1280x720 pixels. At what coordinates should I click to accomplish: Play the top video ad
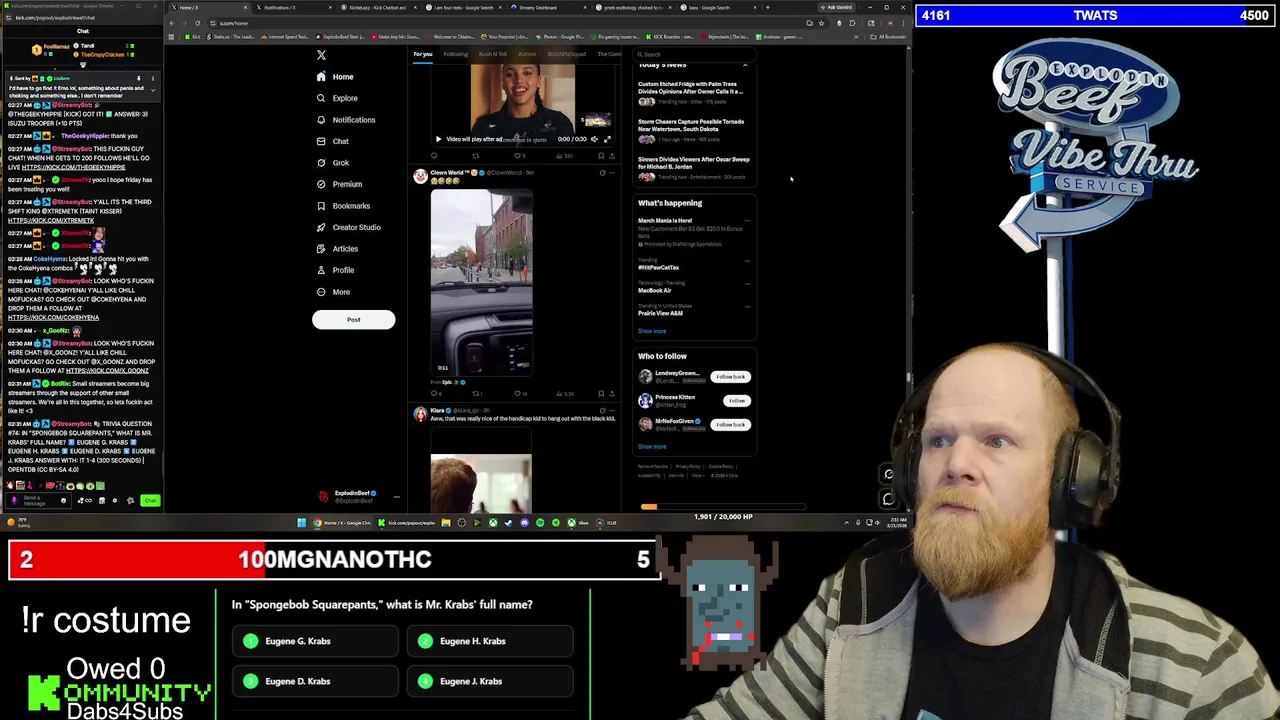pyautogui.click(x=438, y=139)
